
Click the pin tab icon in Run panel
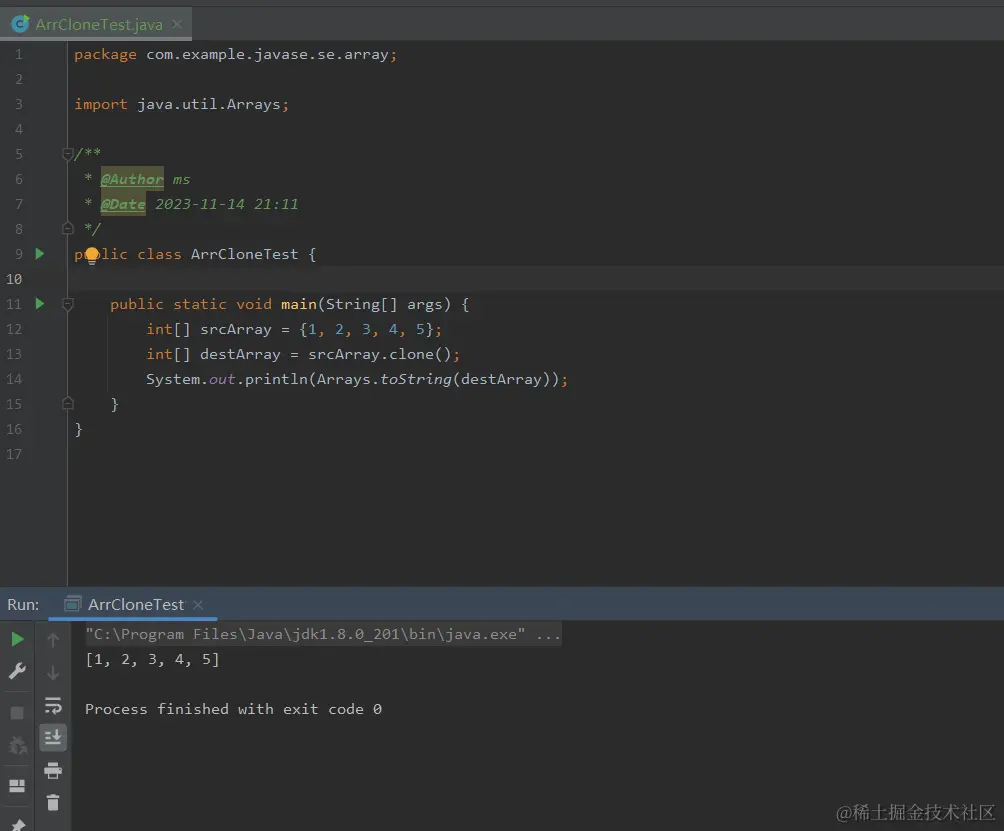(17, 825)
